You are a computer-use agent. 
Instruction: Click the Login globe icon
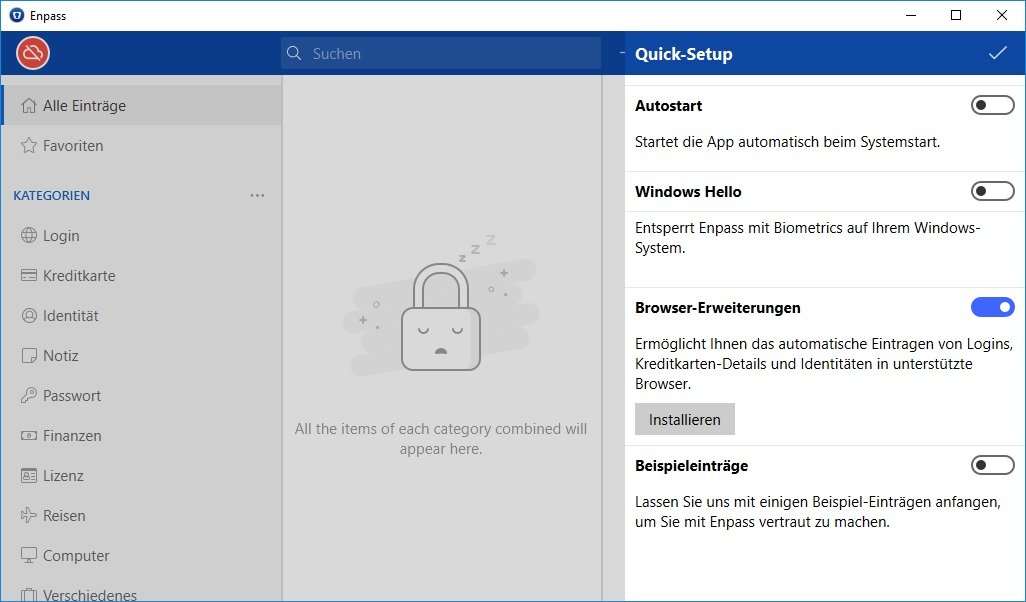(x=28, y=236)
